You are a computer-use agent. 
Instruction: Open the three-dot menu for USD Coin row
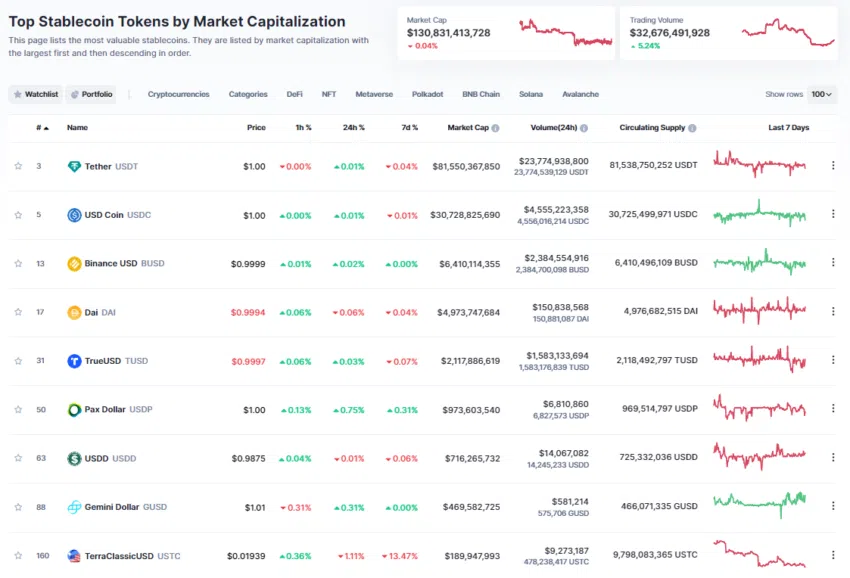pos(833,214)
